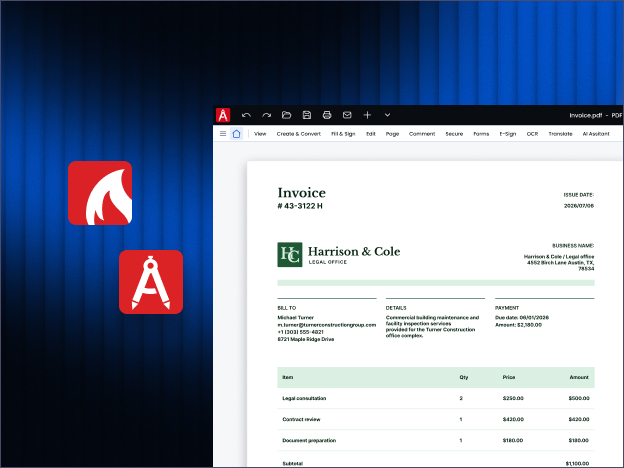Go to the Home icon
Viewport: 624px width, 468px height.
pyautogui.click(x=236, y=134)
